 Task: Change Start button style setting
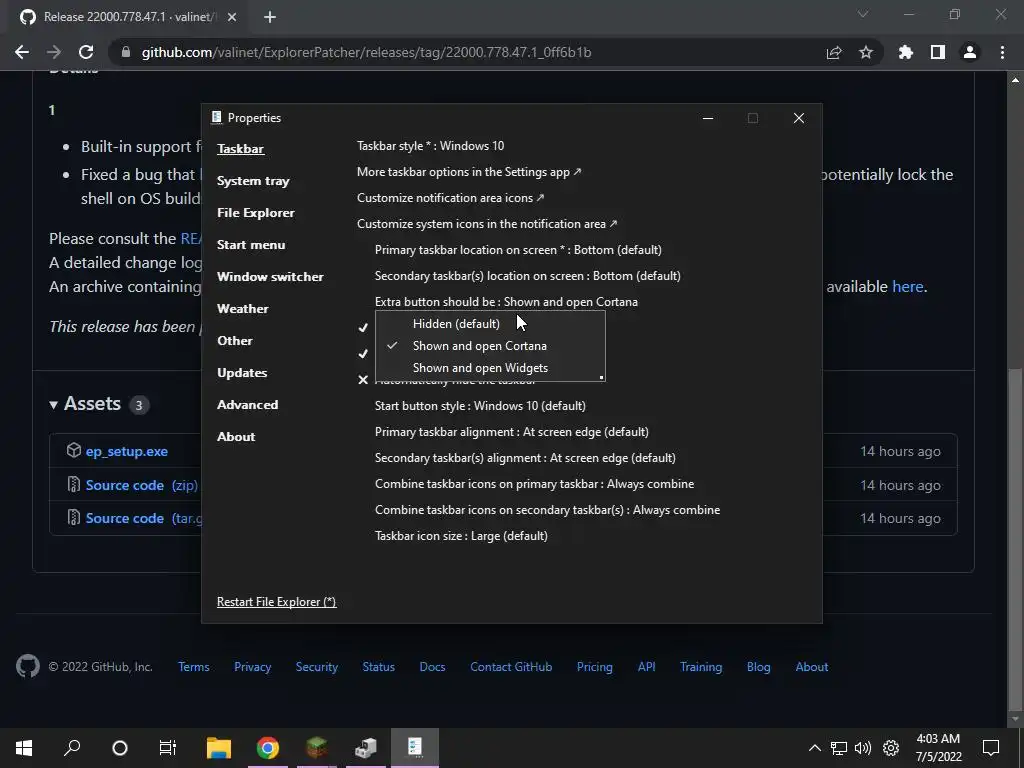[480, 406]
